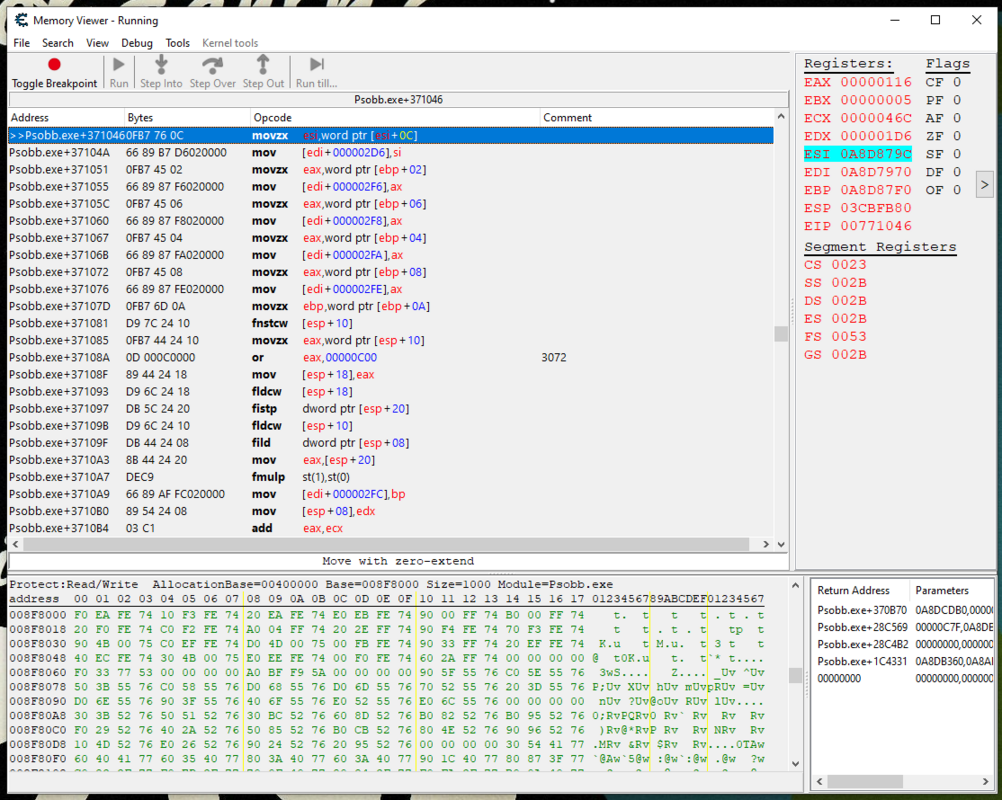Click the EAX register value 00000116

876,82
